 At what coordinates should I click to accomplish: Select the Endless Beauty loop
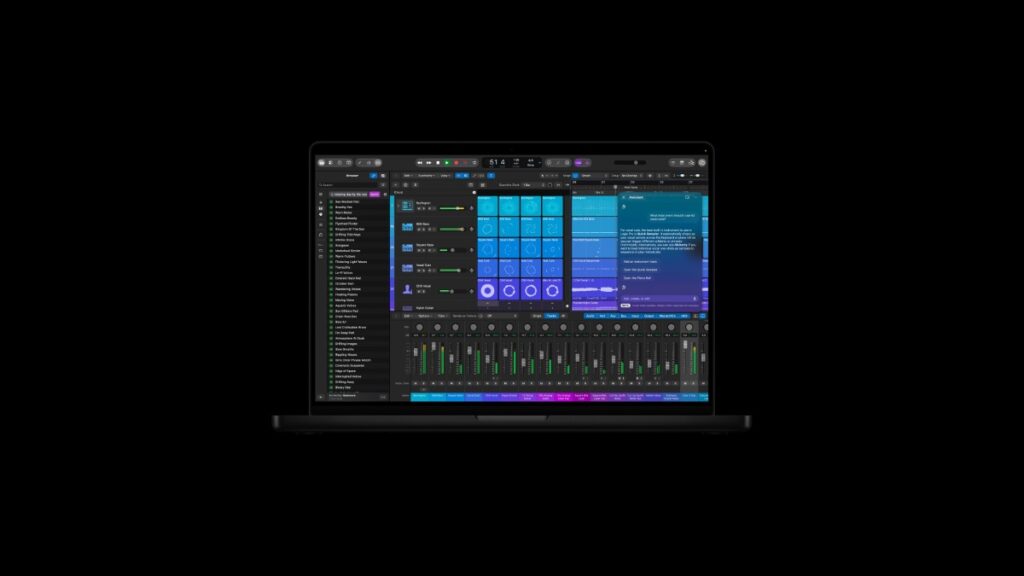click(x=346, y=218)
